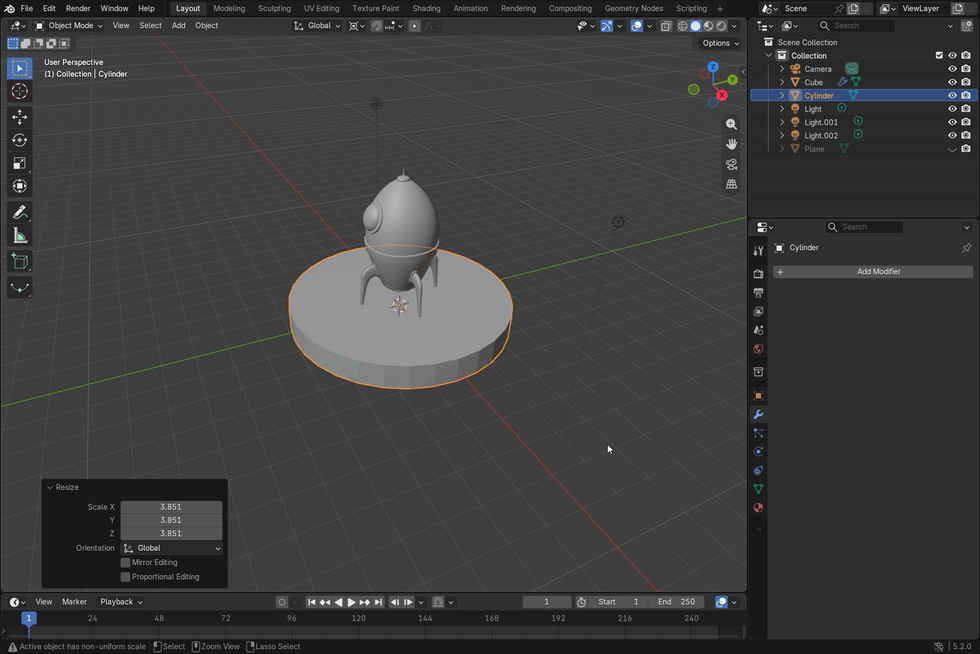Toggle camera view icon in viewport
980x654 pixels.
(x=731, y=164)
